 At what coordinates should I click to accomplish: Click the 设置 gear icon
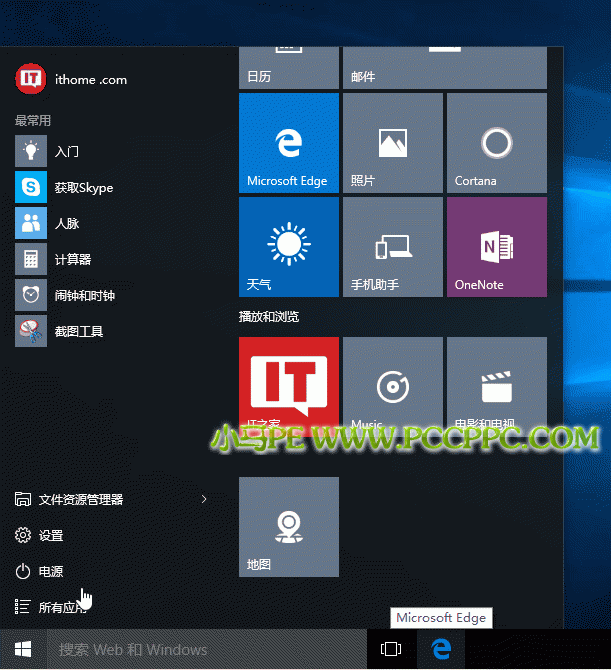click(x=23, y=535)
